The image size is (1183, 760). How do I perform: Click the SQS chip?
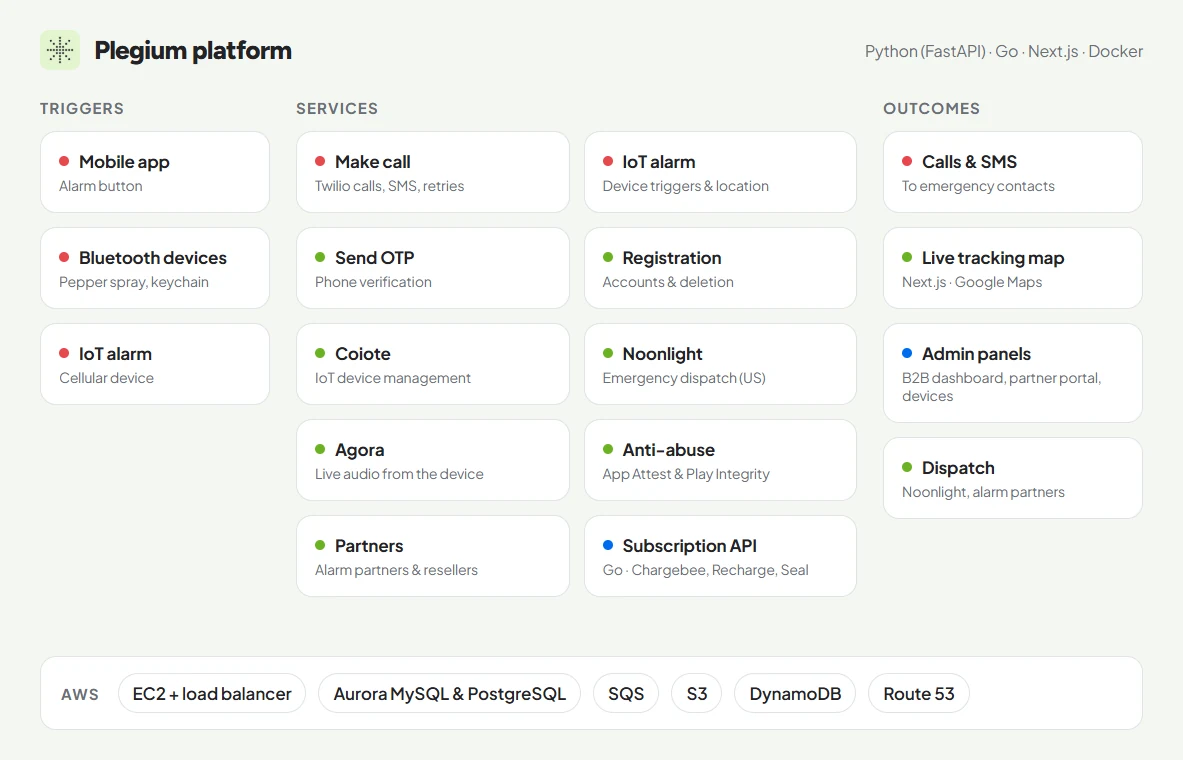[x=626, y=694]
